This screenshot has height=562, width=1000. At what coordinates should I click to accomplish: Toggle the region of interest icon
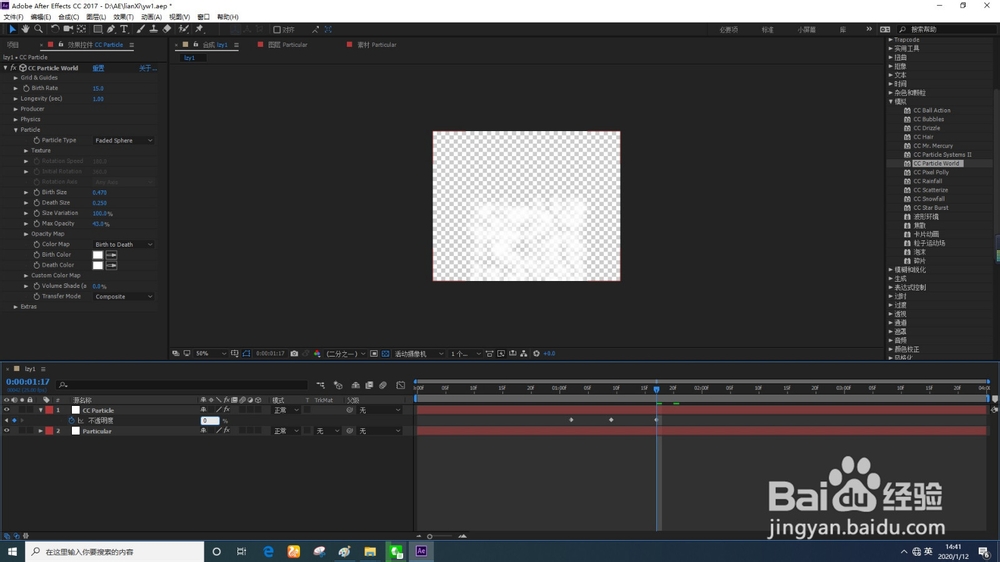click(374, 353)
